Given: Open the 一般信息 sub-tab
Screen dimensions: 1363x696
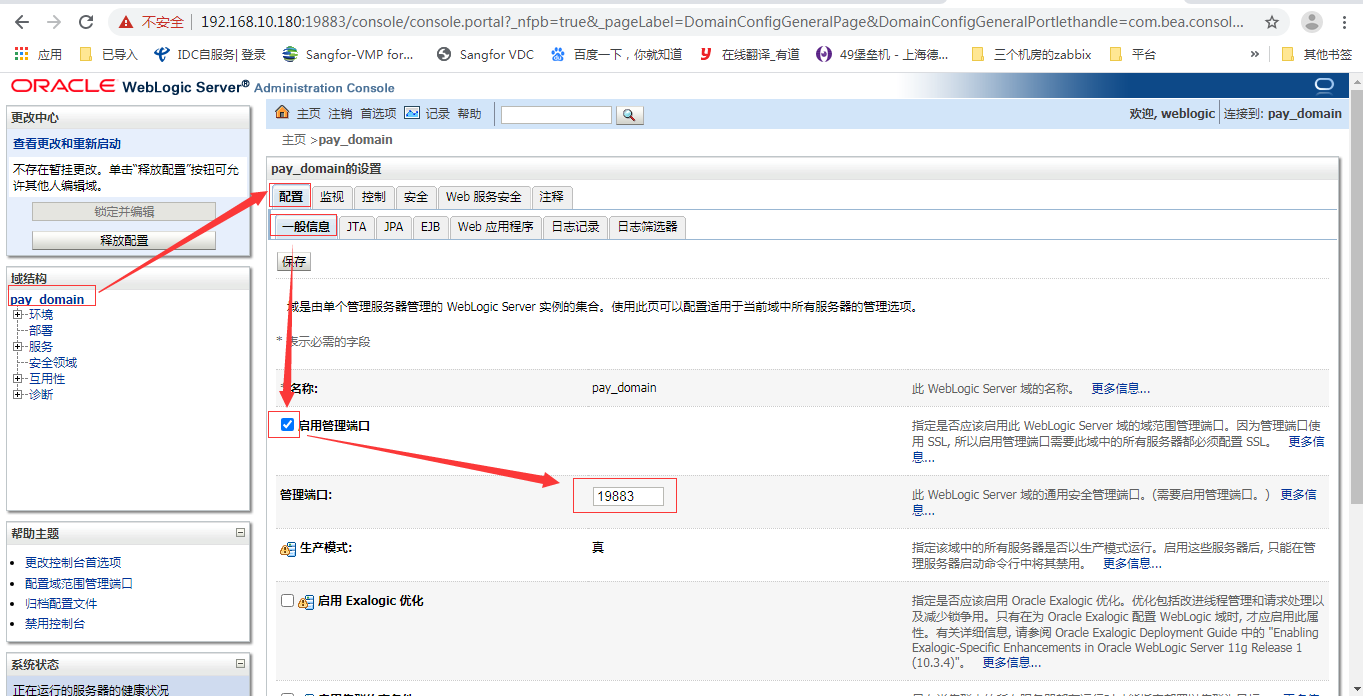Looking at the screenshot, I should pyautogui.click(x=305, y=227).
